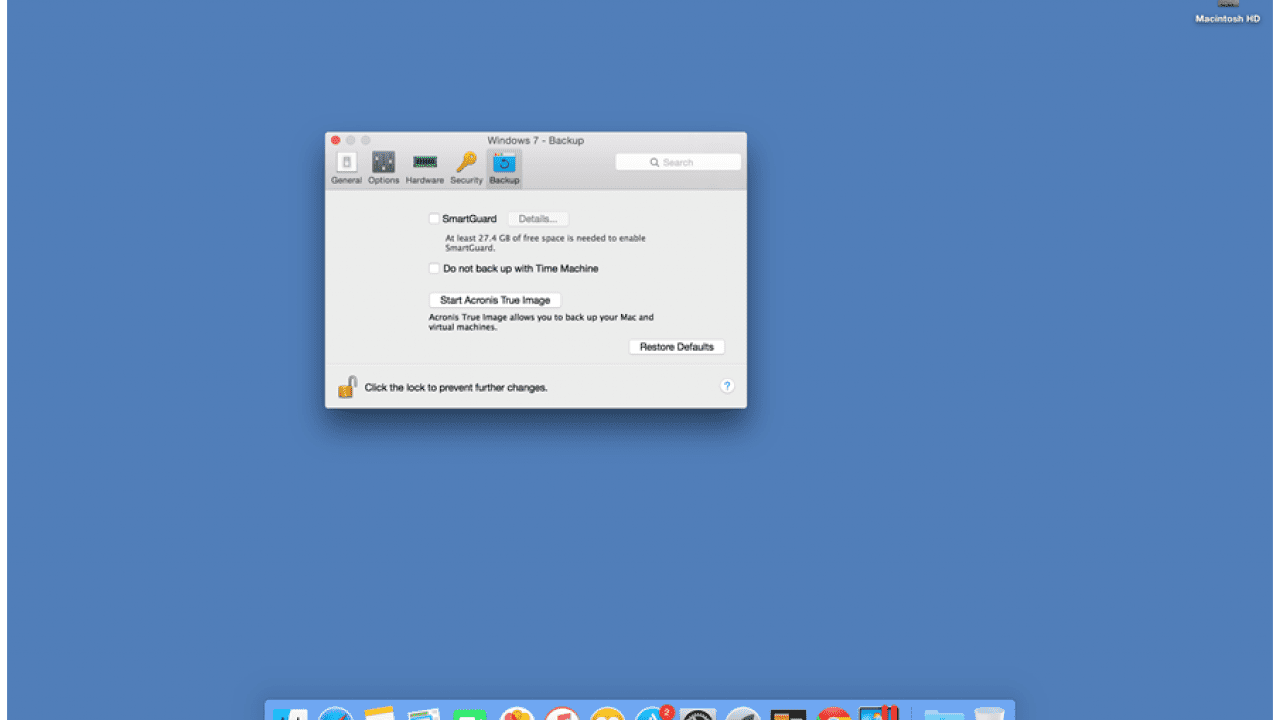
Task: Click the 'Acronis True Image allows you' description
Action: [x=541, y=322]
